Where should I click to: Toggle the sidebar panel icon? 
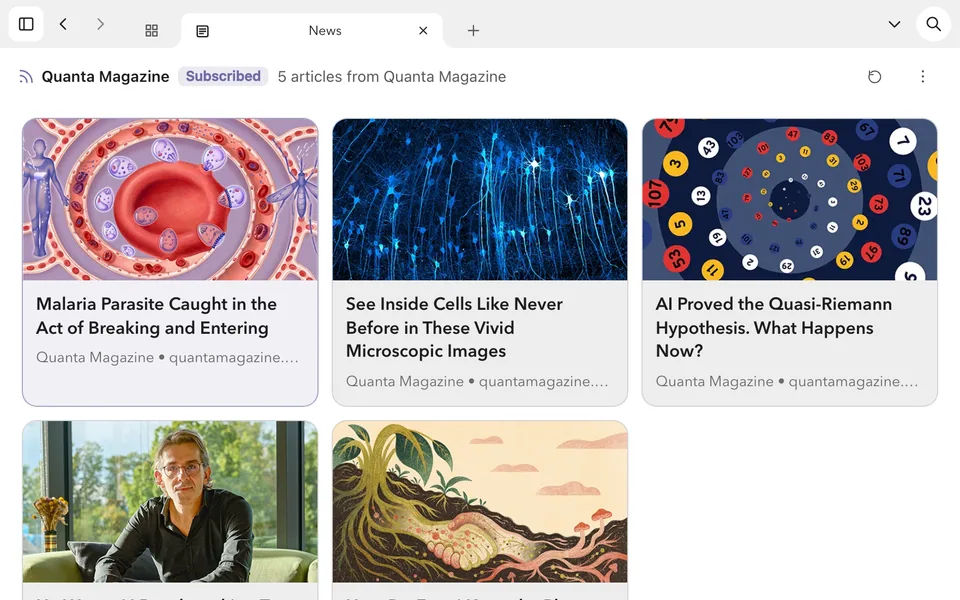coord(26,24)
